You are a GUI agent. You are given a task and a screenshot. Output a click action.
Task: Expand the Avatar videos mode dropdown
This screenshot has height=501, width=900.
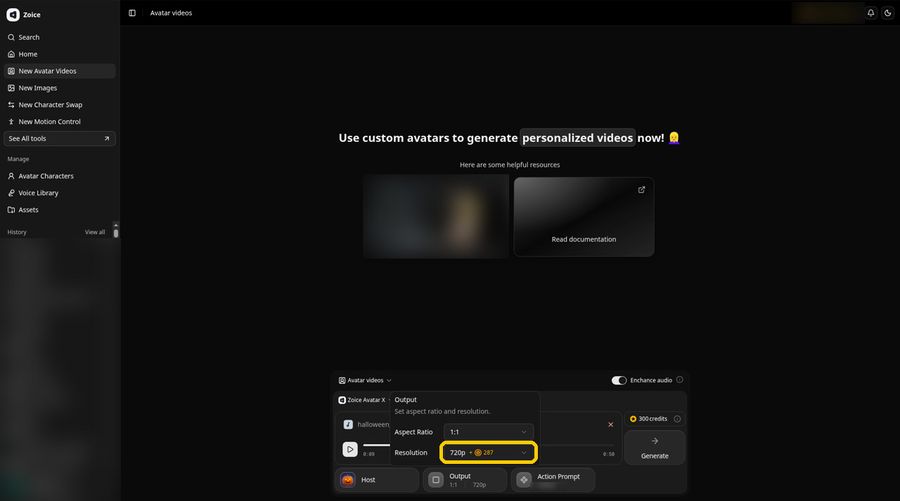tap(365, 380)
